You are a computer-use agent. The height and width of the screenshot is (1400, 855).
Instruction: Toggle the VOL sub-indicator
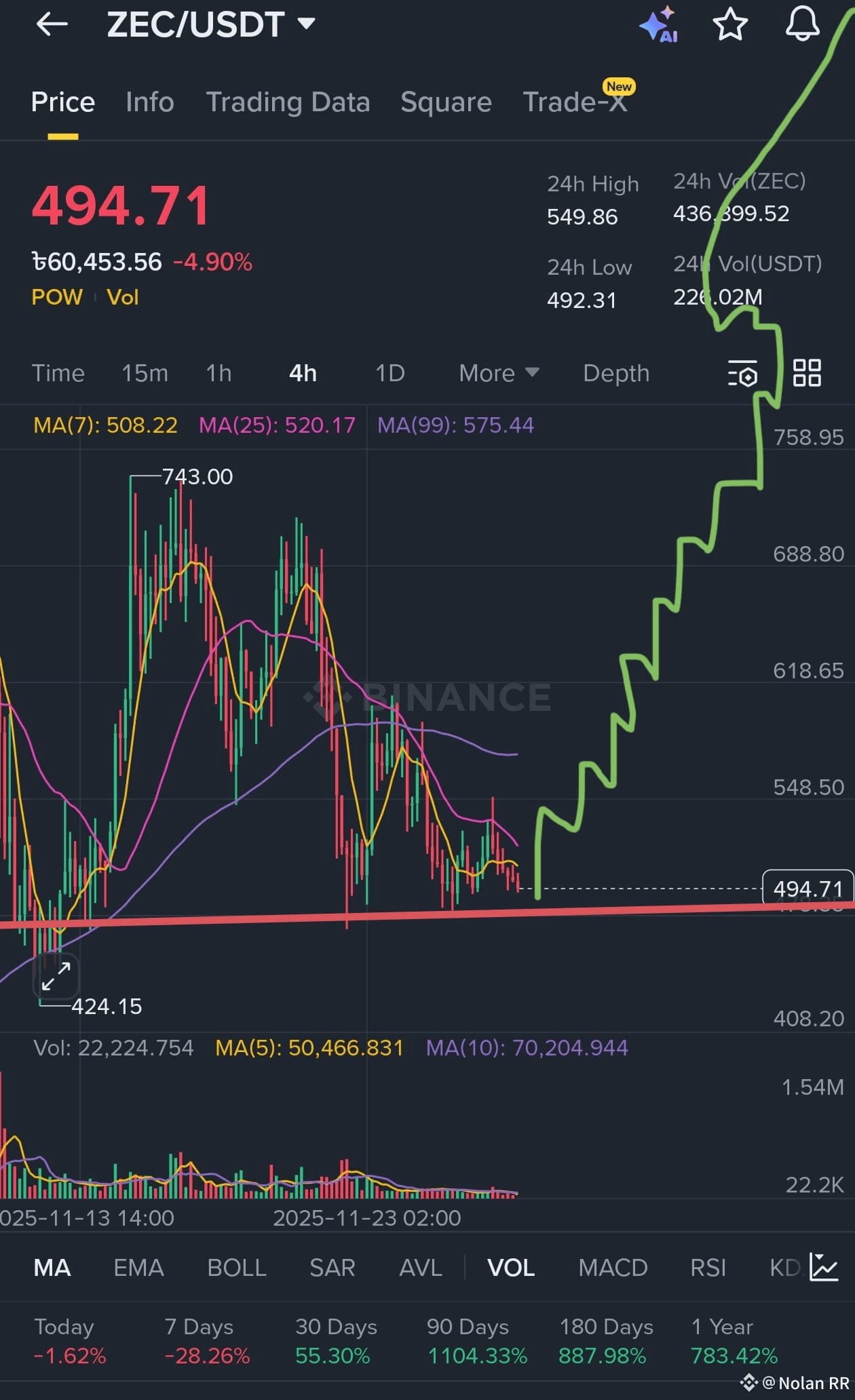point(511,1267)
